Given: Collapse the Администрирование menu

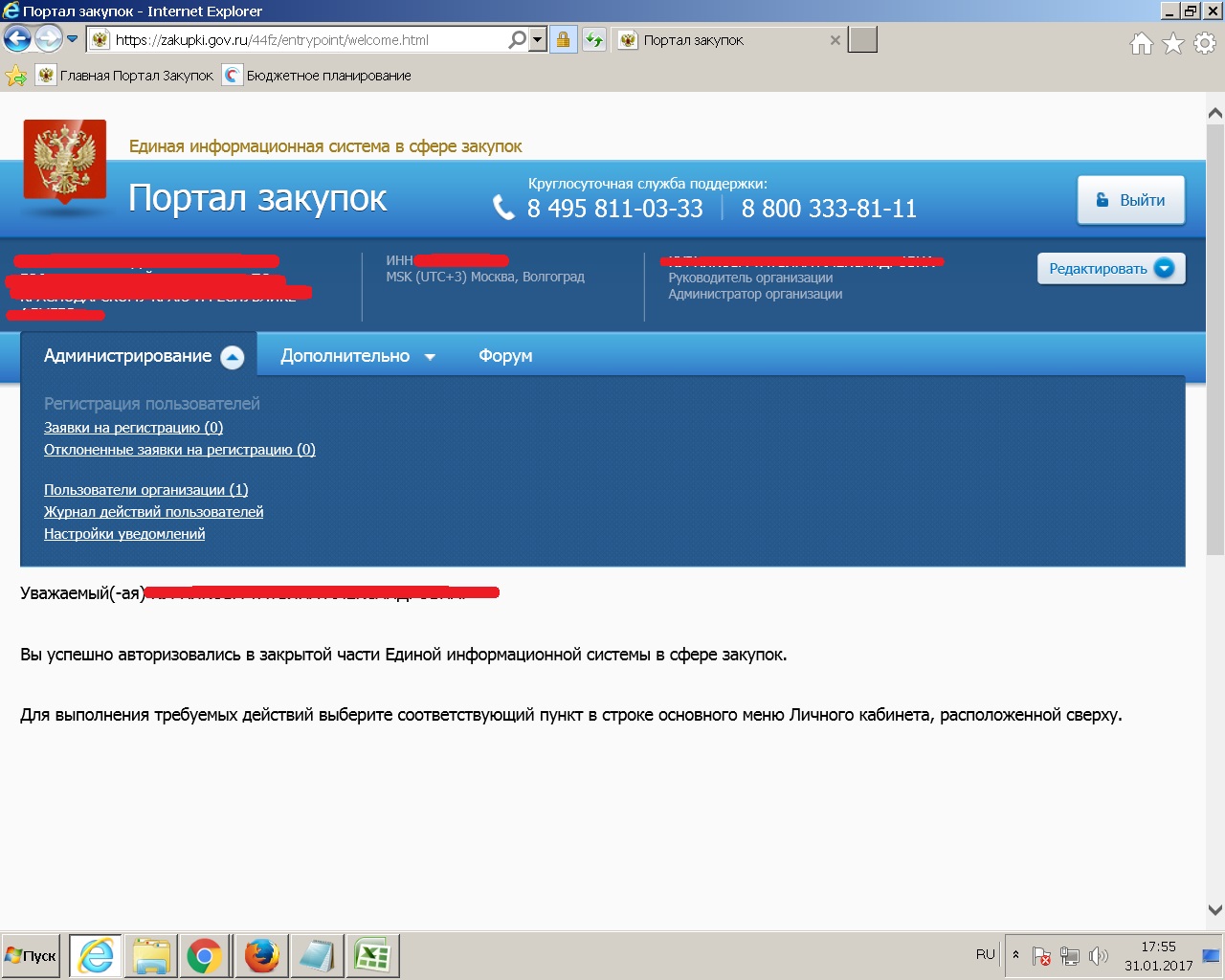Looking at the screenshot, I should pos(143,356).
